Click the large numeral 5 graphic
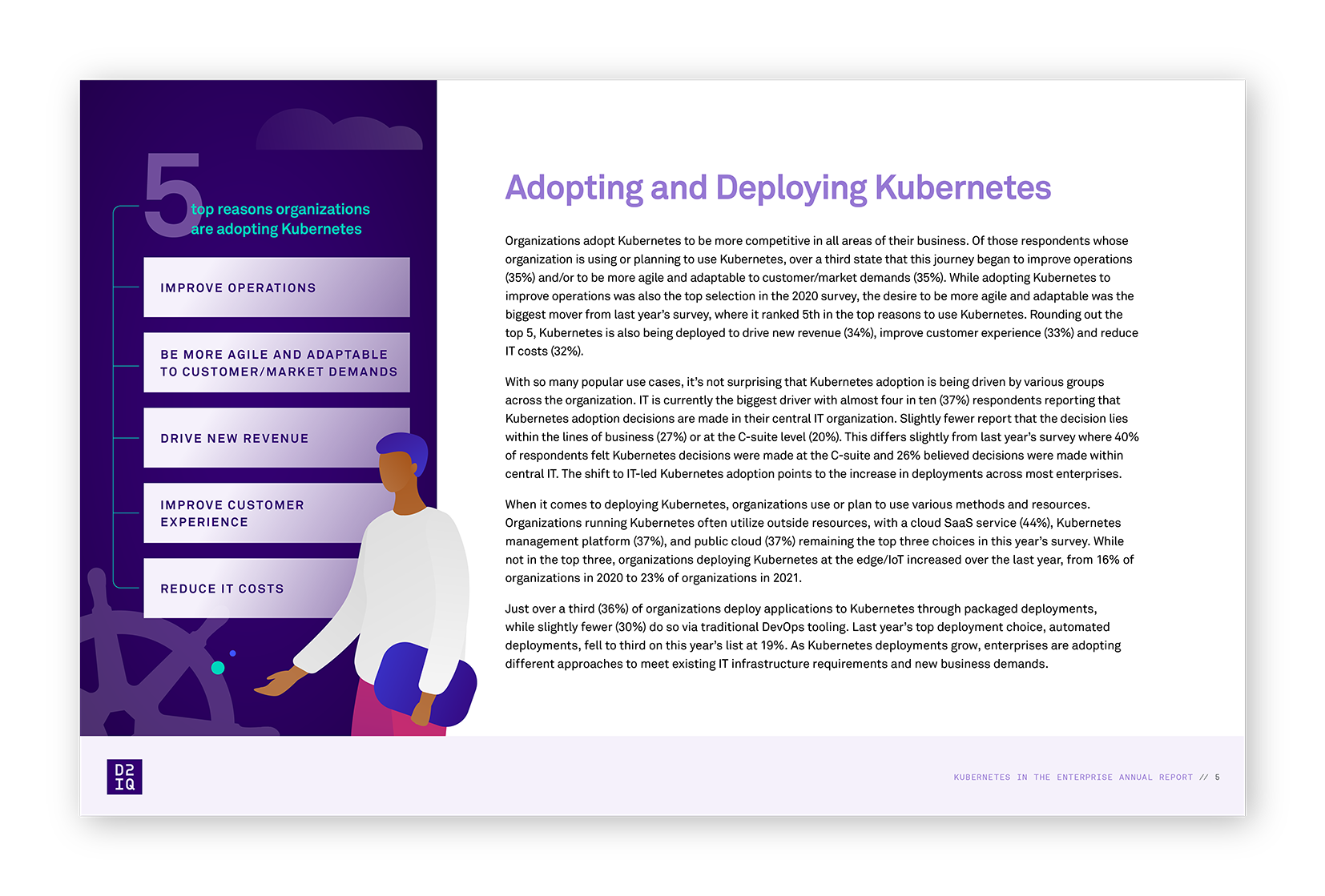1325x896 pixels. click(x=171, y=195)
